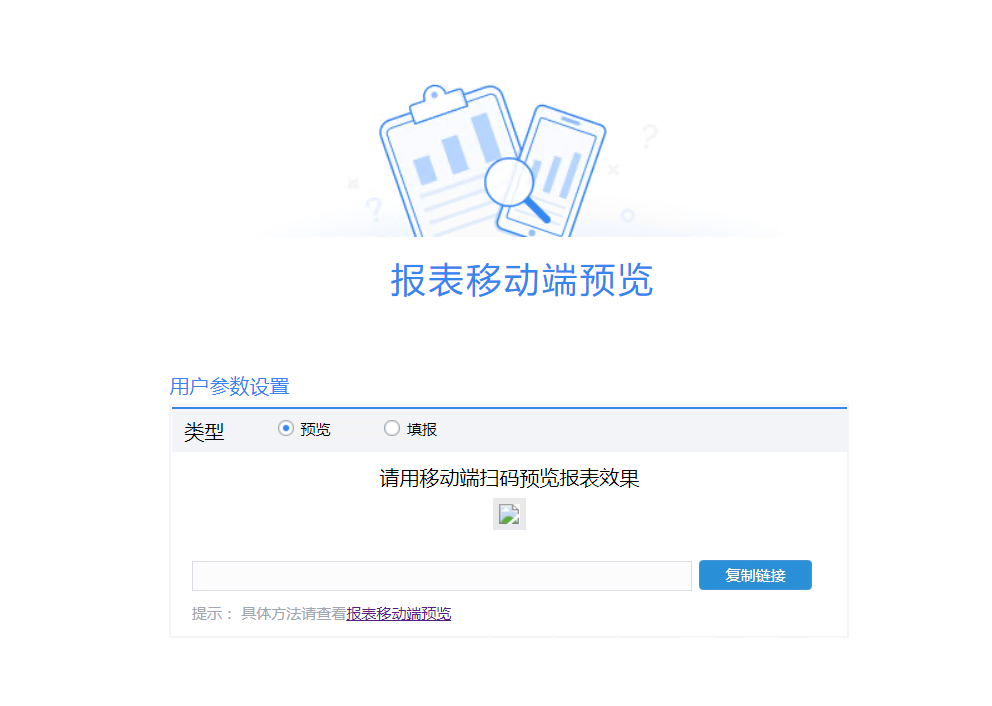Select the 预览 radio button
This screenshot has width=992, height=706.
pyautogui.click(x=285, y=428)
